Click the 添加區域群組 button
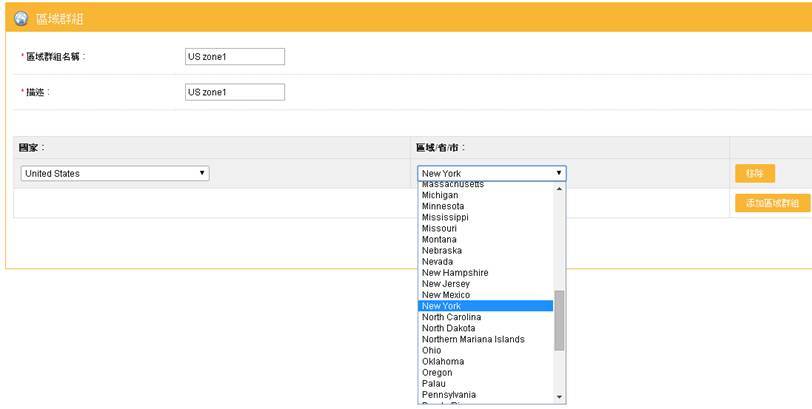 point(772,203)
